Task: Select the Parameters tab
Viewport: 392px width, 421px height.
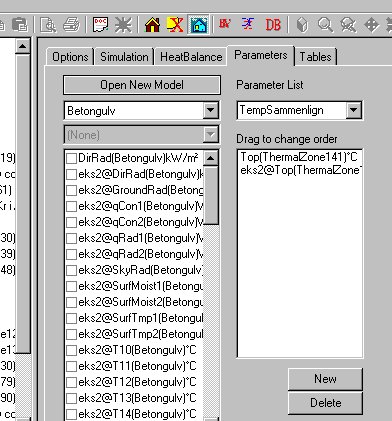Action: pyautogui.click(x=261, y=55)
